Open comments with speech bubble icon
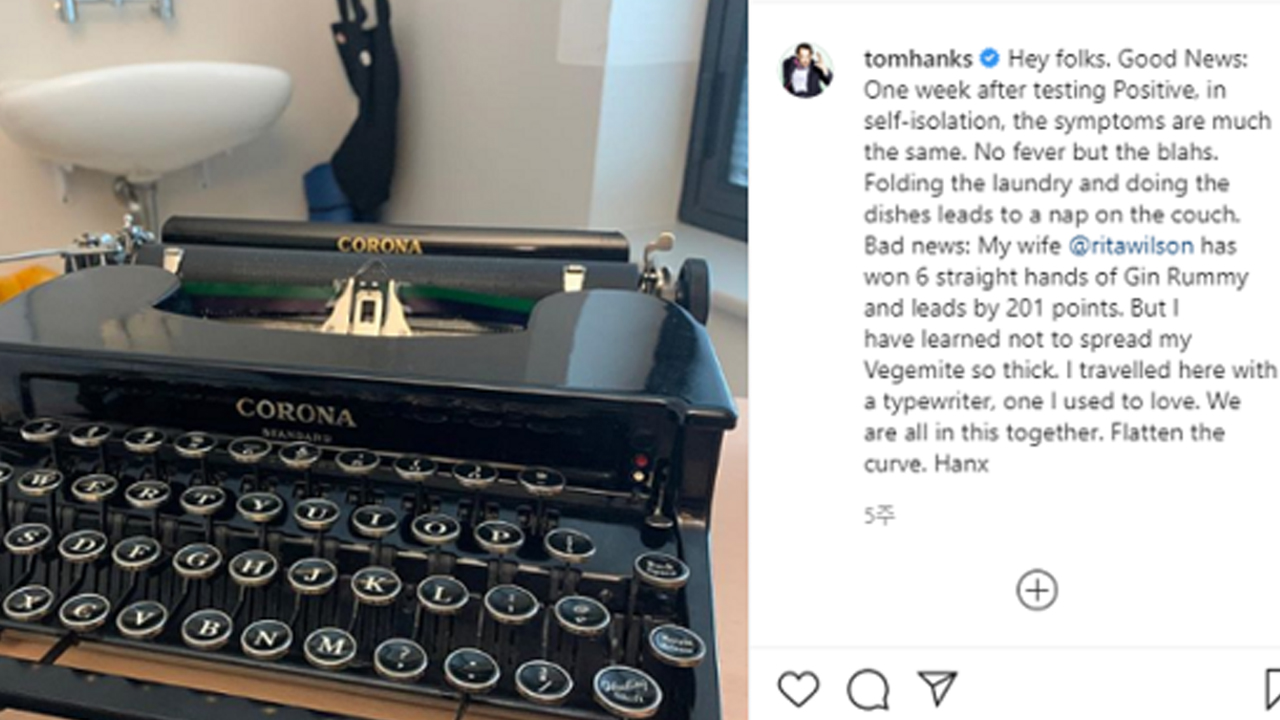Viewport: 1280px width, 720px height. coord(867,689)
